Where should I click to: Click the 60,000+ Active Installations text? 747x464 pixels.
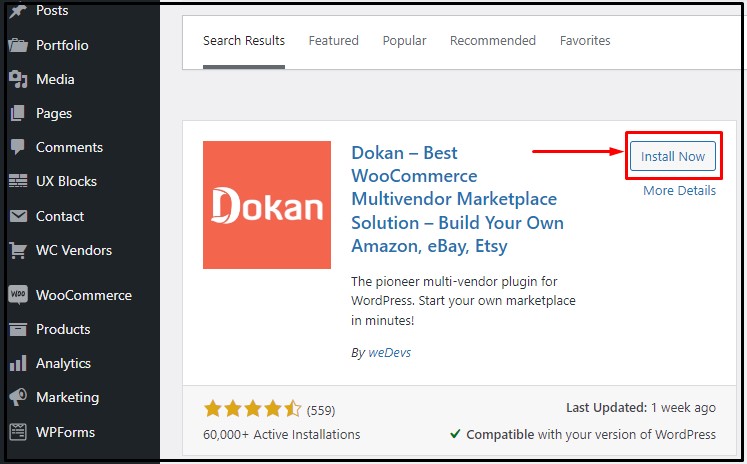tap(282, 434)
